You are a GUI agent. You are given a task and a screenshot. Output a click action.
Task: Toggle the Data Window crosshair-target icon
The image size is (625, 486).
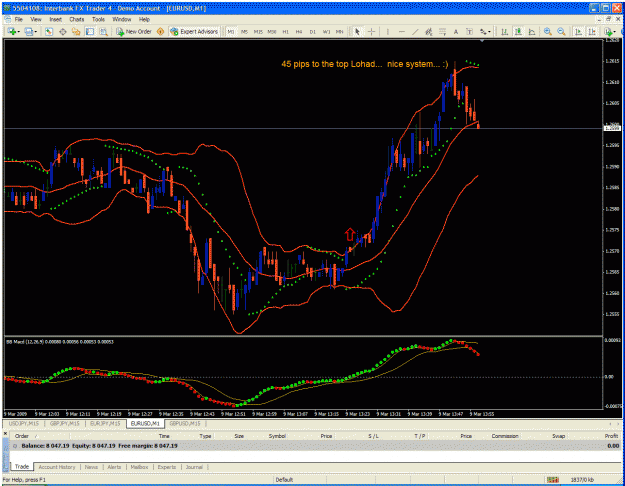click(x=63, y=31)
